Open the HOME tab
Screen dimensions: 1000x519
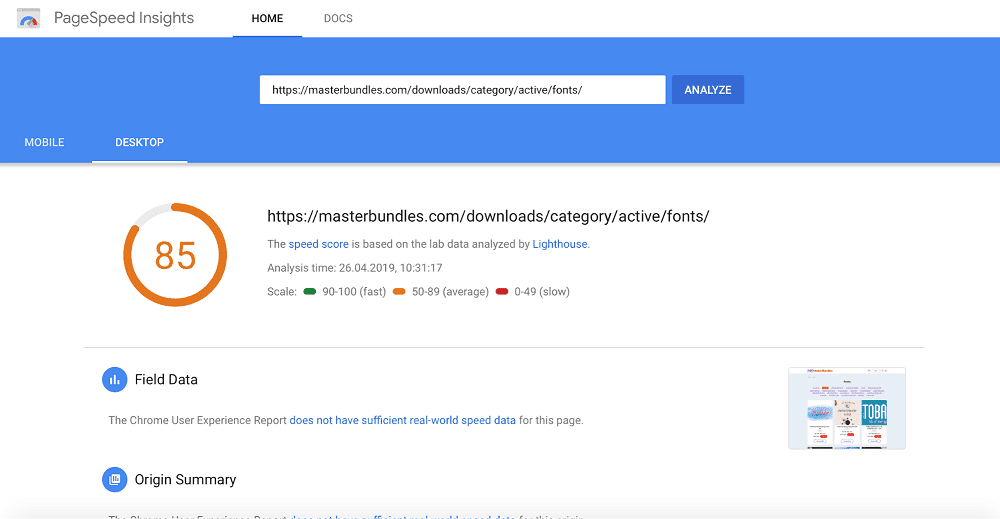[x=267, y=18]
